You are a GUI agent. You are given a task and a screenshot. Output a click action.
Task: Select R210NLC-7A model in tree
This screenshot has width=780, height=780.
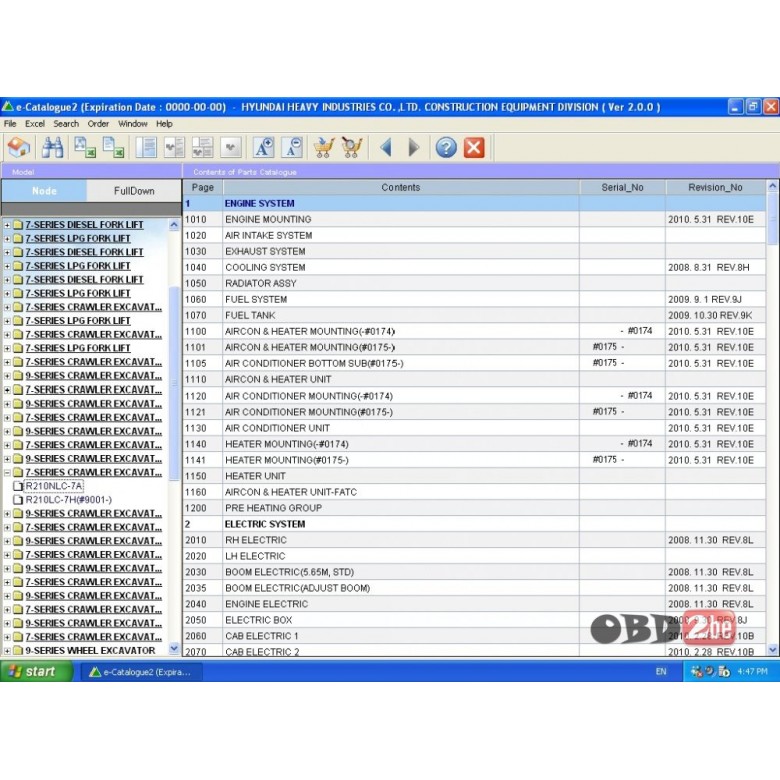(54, 486)
